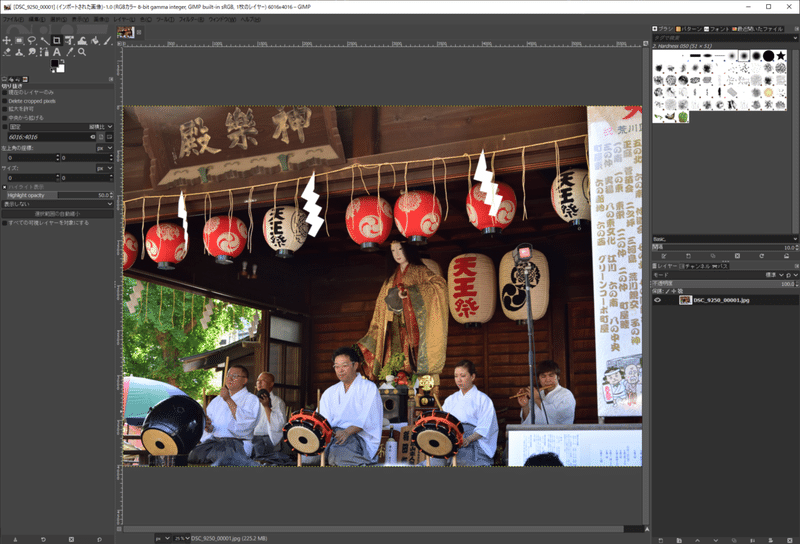Open the File menu

pyautogui.click(x=13, y=19)
